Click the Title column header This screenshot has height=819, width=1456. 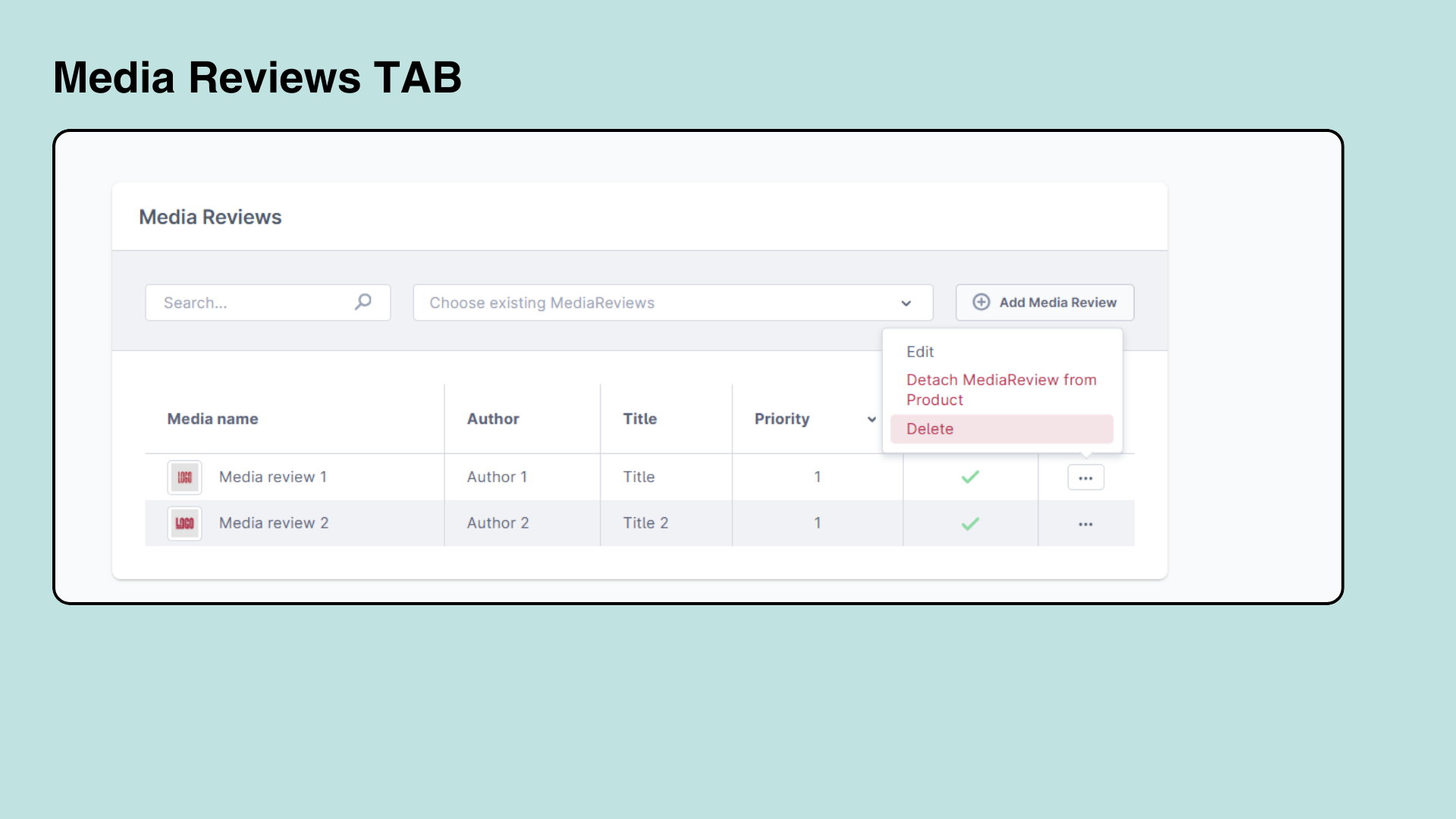(640, 419)
